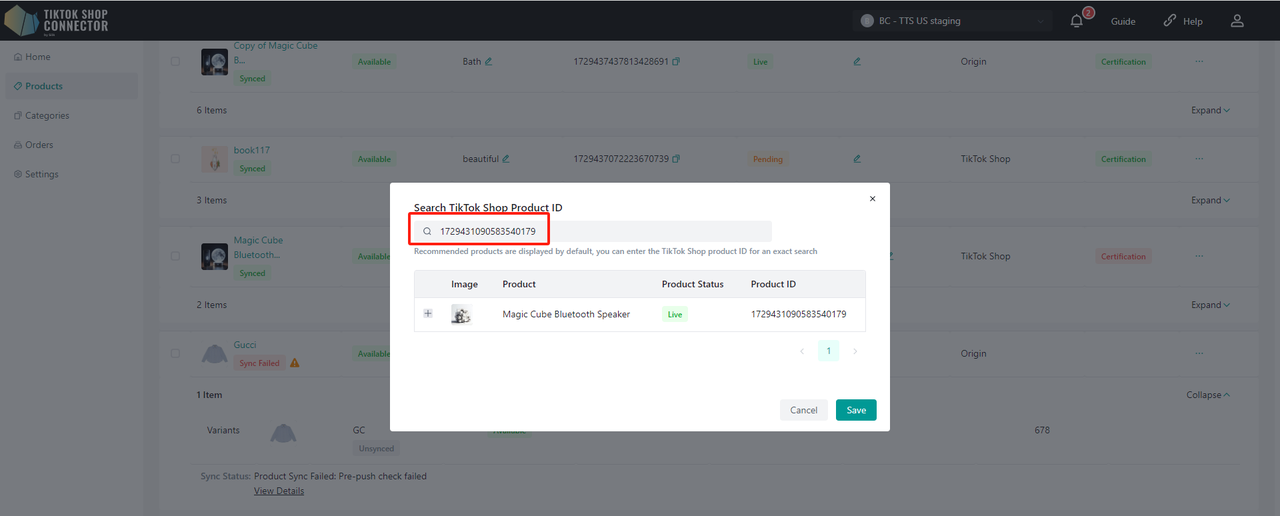
Task: Open the notifications bell
Action: click(x=1077, y=21)
